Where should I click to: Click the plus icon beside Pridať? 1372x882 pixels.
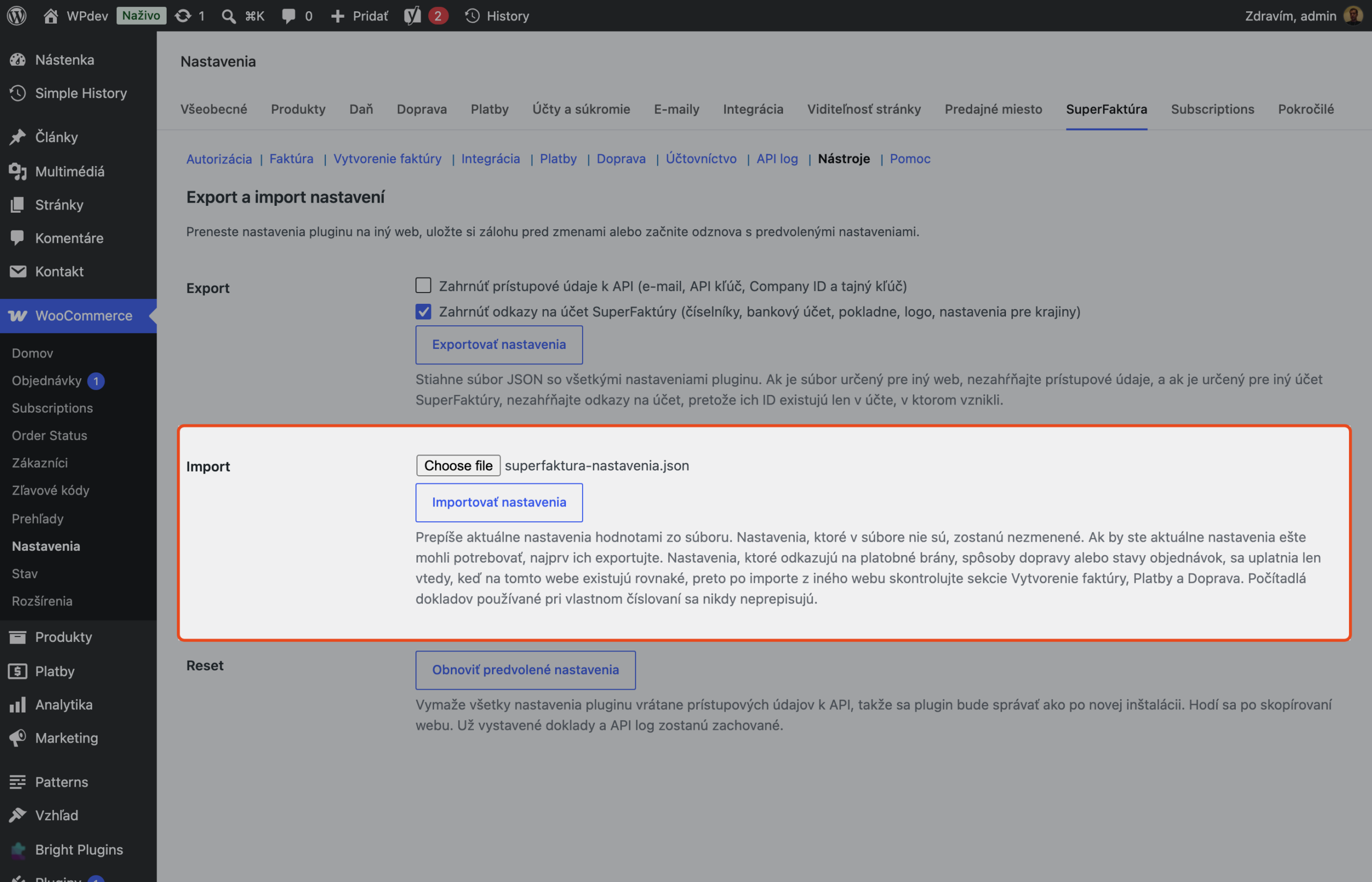338,16
